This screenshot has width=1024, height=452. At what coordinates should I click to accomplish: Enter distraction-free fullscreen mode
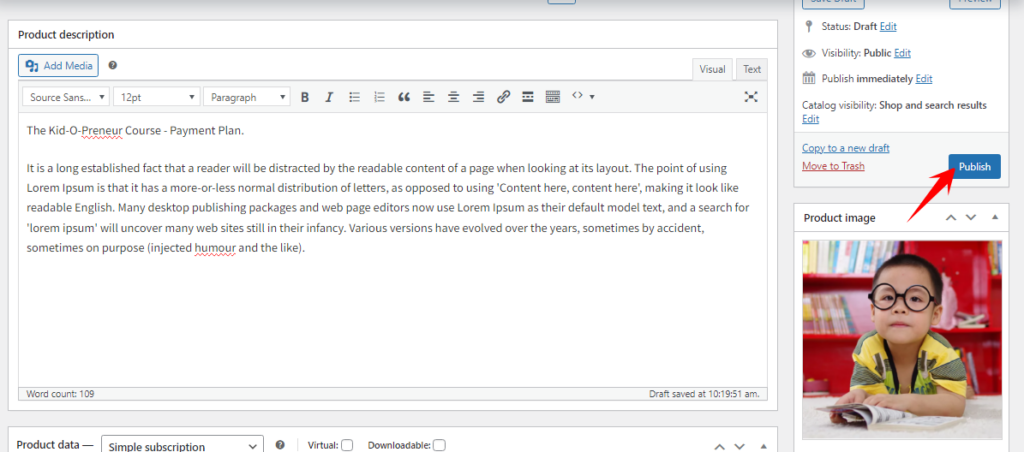(x=751, y=97)
